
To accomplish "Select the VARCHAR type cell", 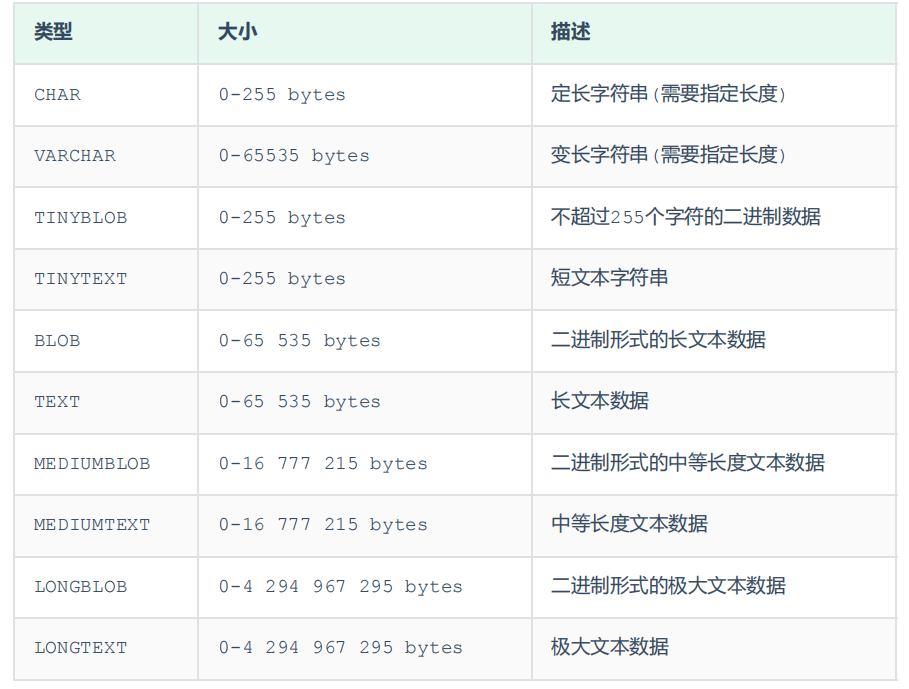I will pyautogui.click(x=75, y=156).
